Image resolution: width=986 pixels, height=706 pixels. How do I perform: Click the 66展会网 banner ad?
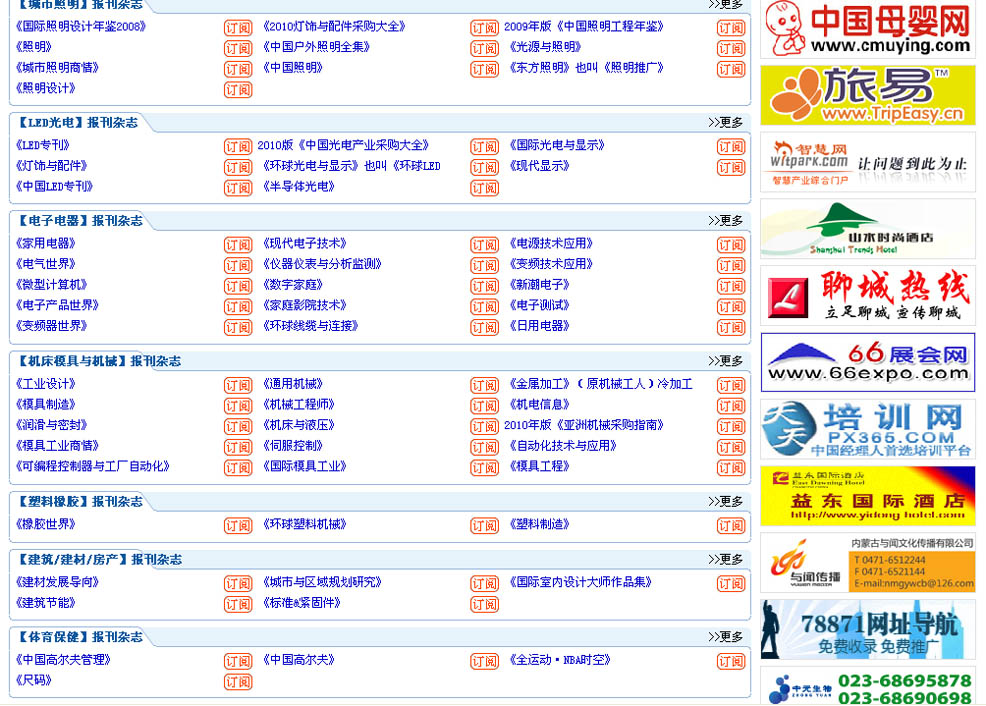(x=867, y=362)
